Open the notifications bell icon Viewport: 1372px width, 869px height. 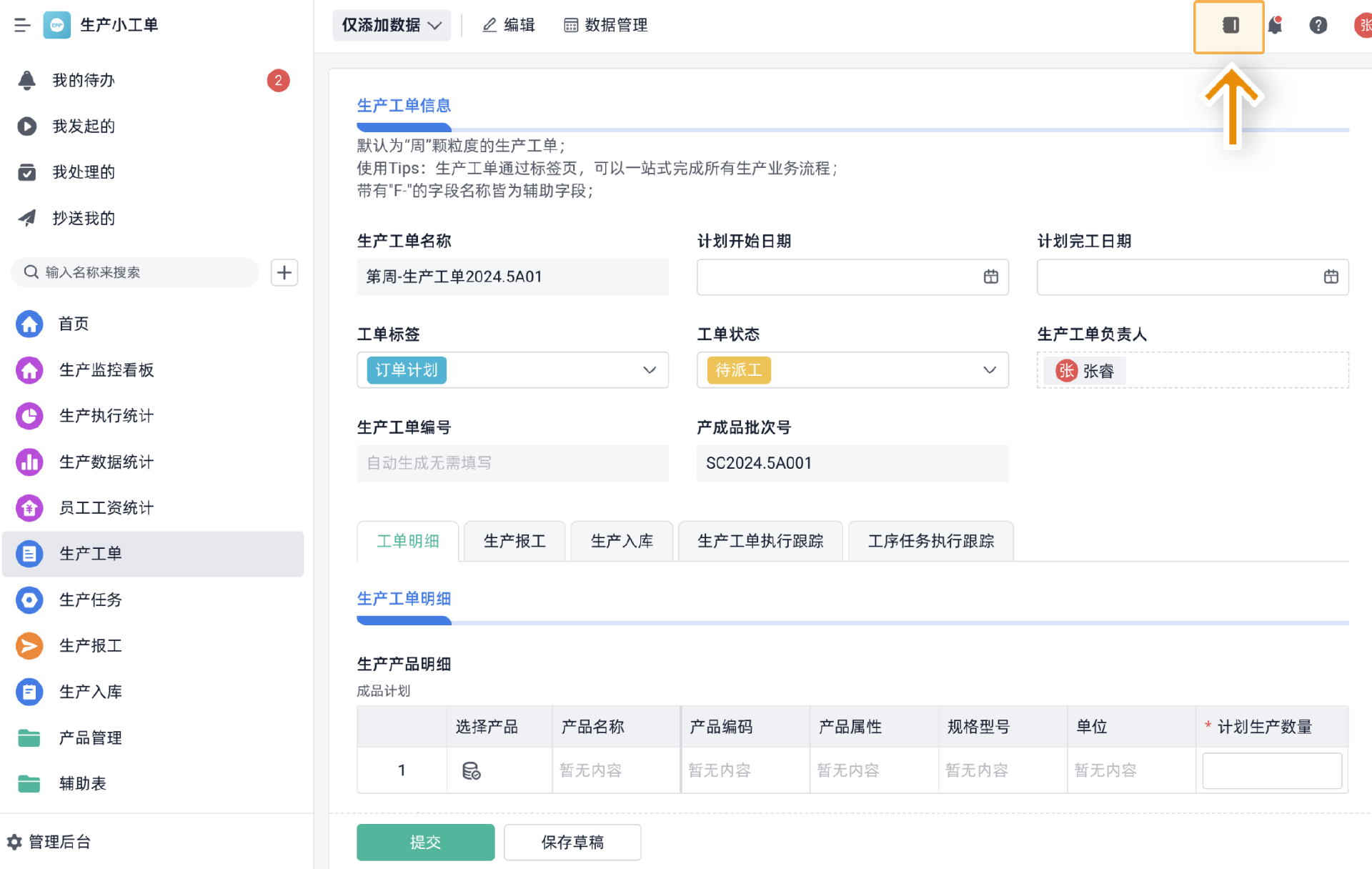[x=1275, y=26]
